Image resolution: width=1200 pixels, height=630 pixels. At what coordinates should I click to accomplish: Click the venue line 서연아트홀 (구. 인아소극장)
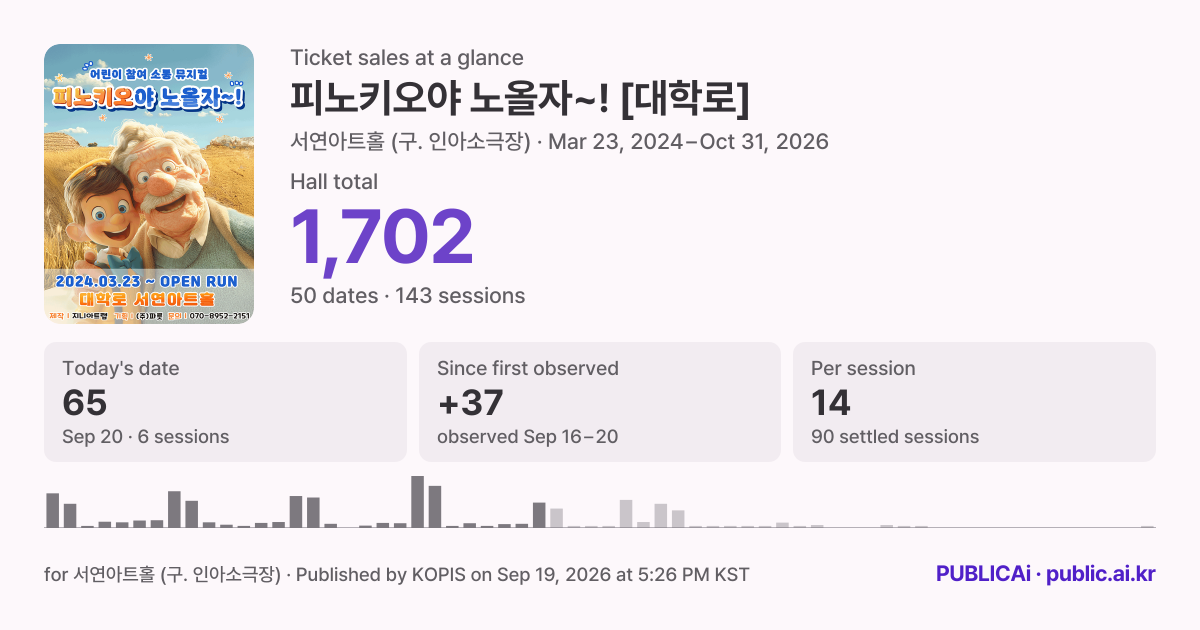(410, 141)
